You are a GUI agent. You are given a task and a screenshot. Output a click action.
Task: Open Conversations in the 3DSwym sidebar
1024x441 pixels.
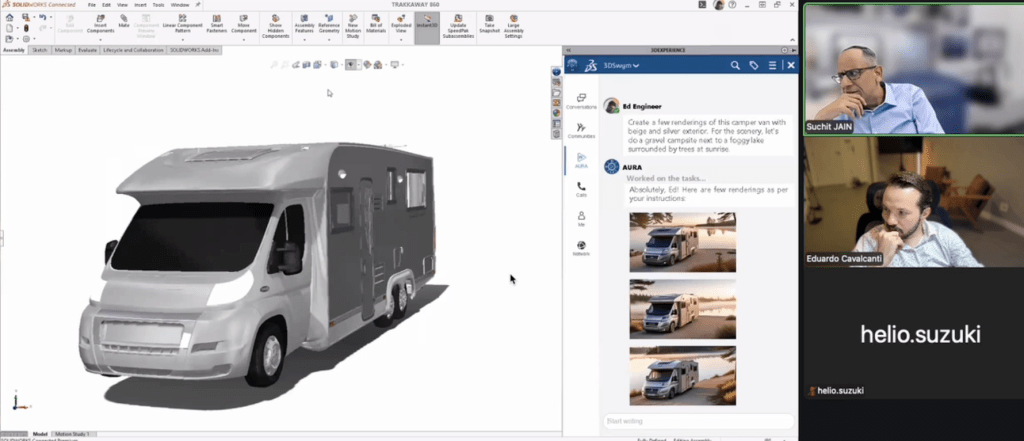(x=581, y=99)
